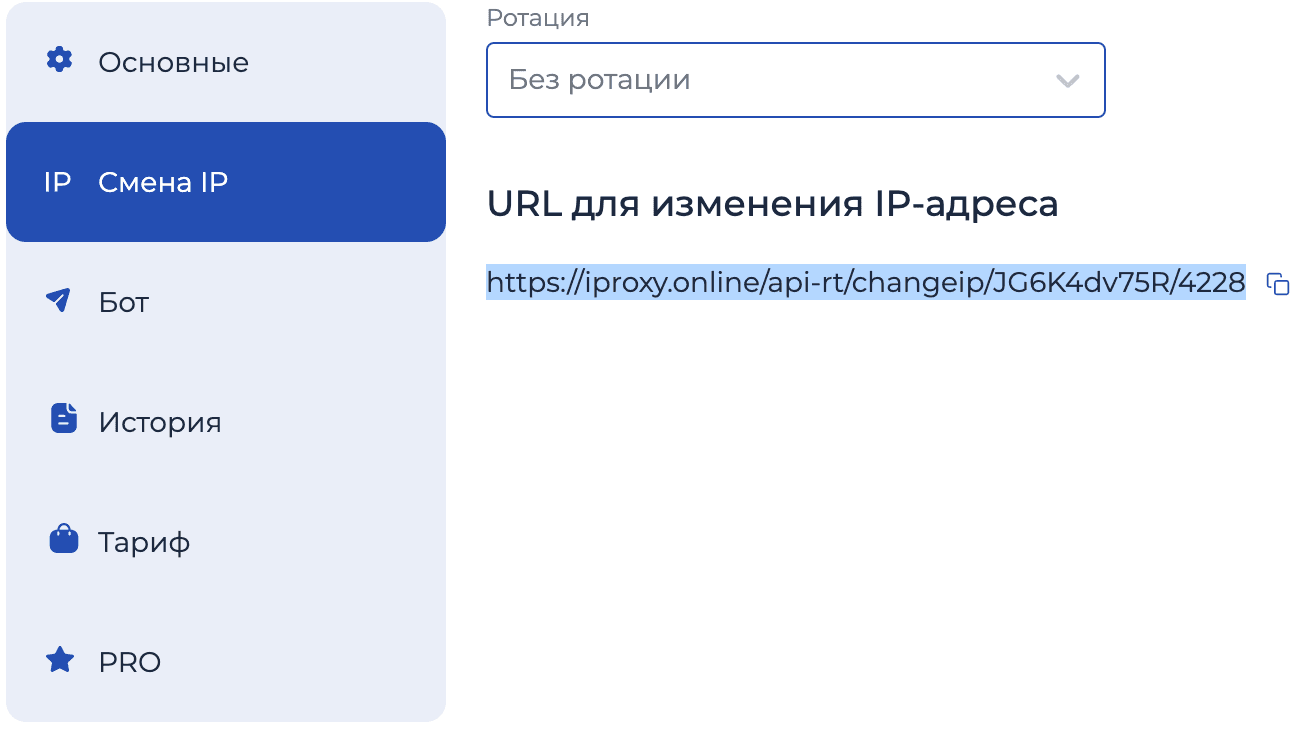Screen dimensions: 1300x730
Task: Switch to the Основные section
Action: 172,62
